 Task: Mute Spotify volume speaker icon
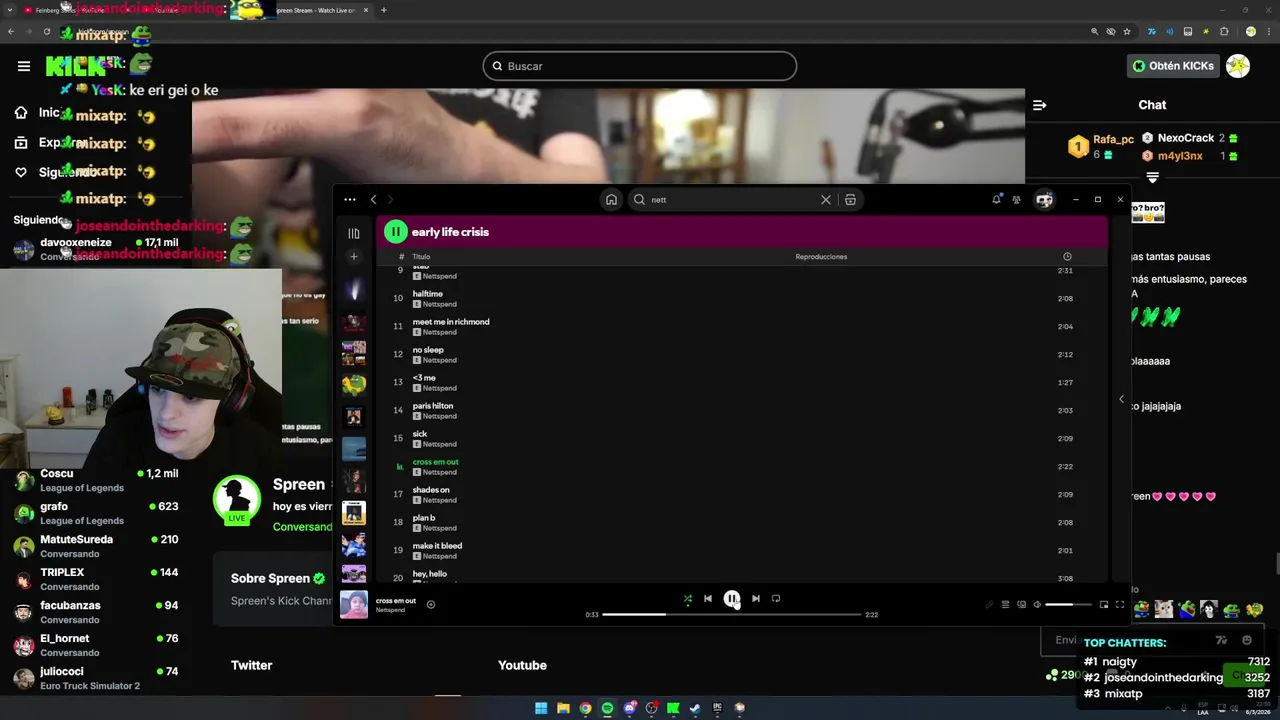1037,604
